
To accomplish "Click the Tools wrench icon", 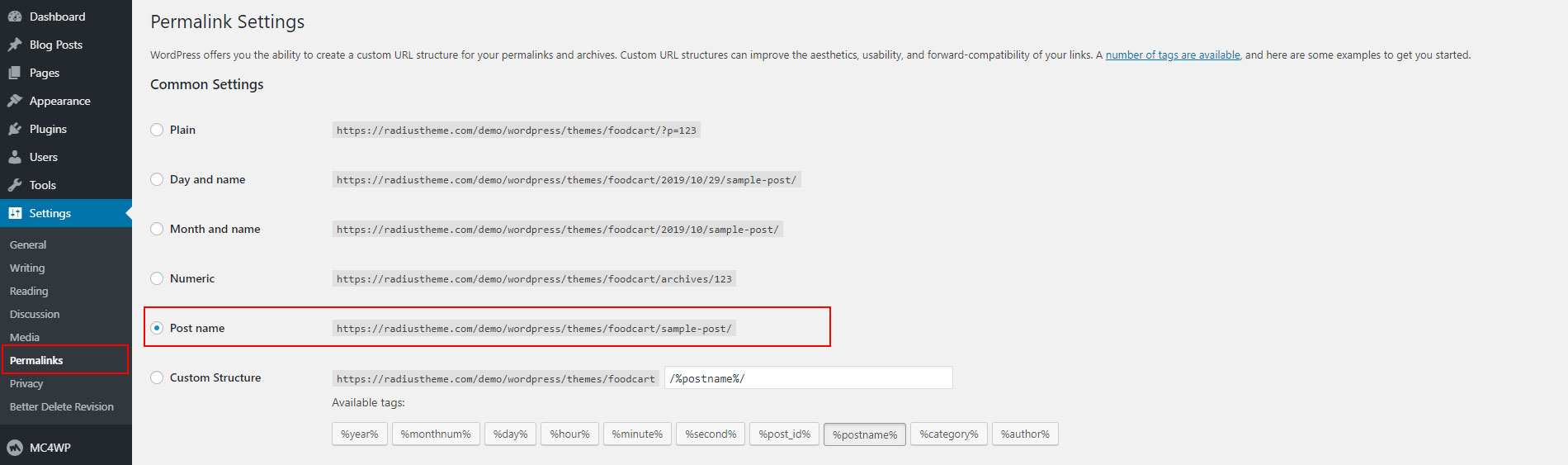I will [x=15, y=185].
